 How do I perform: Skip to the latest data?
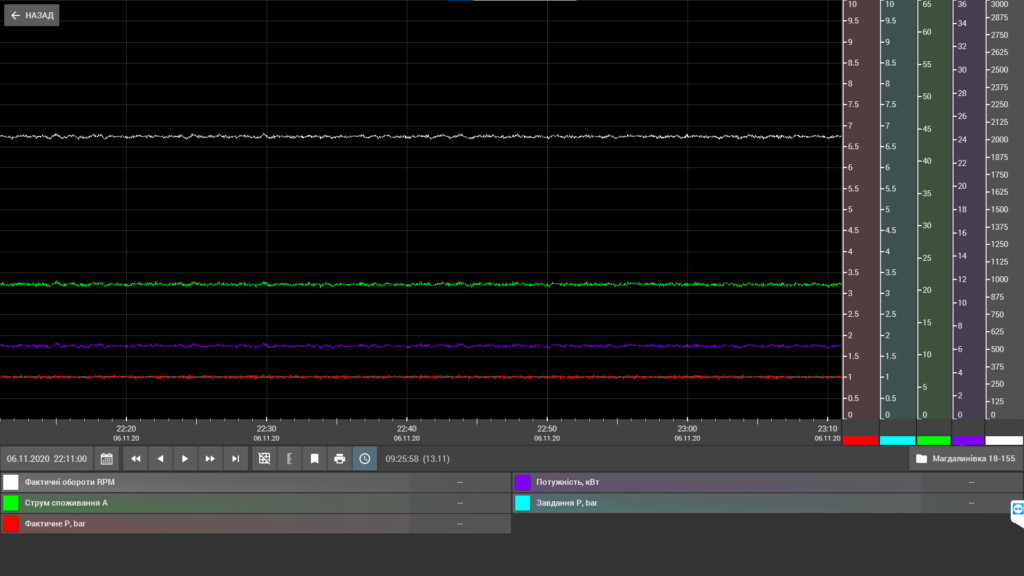(x=235, y=459)
